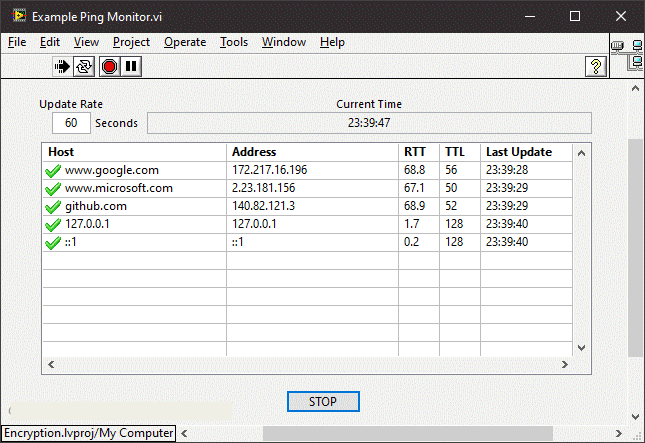
Task: Open the Tools menu
Action: coord(234,42)
